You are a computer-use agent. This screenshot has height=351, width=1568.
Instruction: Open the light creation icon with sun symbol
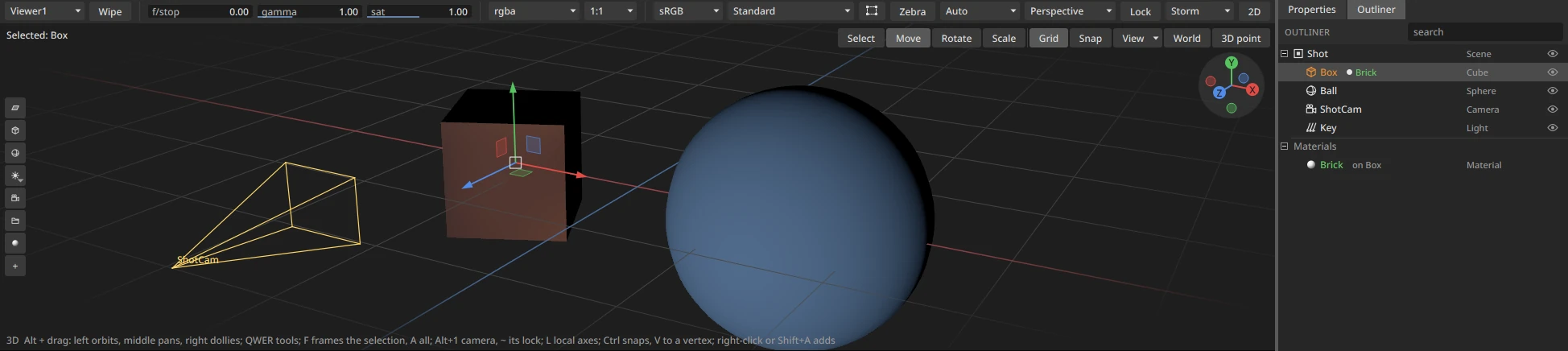click(15, 175)
